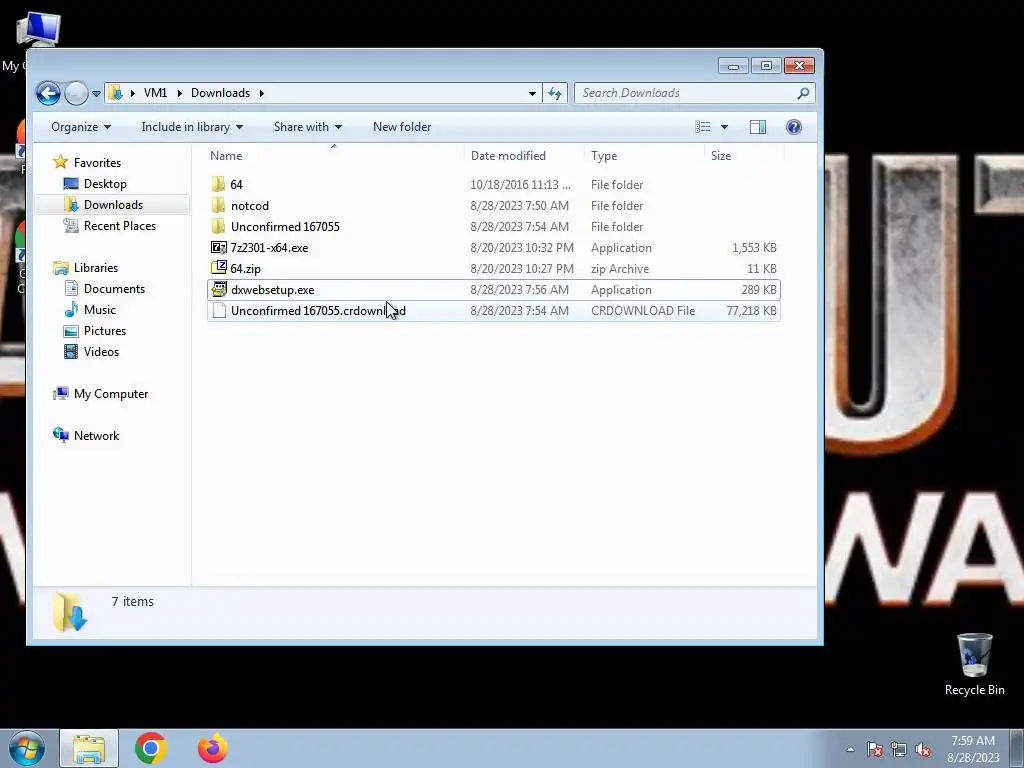Image resolution: width=1024 pixels, height=768 pixels.
Task: Launch Firefox from the taskbar
Action: pyautogui.click(x=213, y=748)
